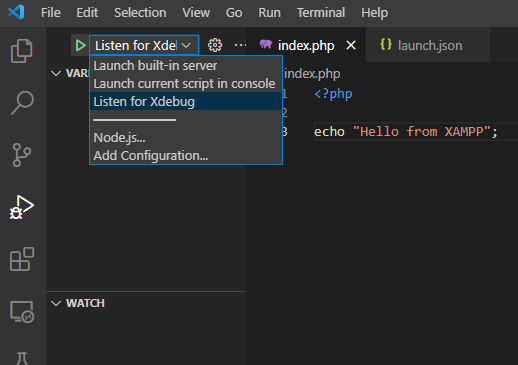The height and width of the screenshot is (365, 518).
Task: Open launch.json via the gear icon
Action: [215, 45]
